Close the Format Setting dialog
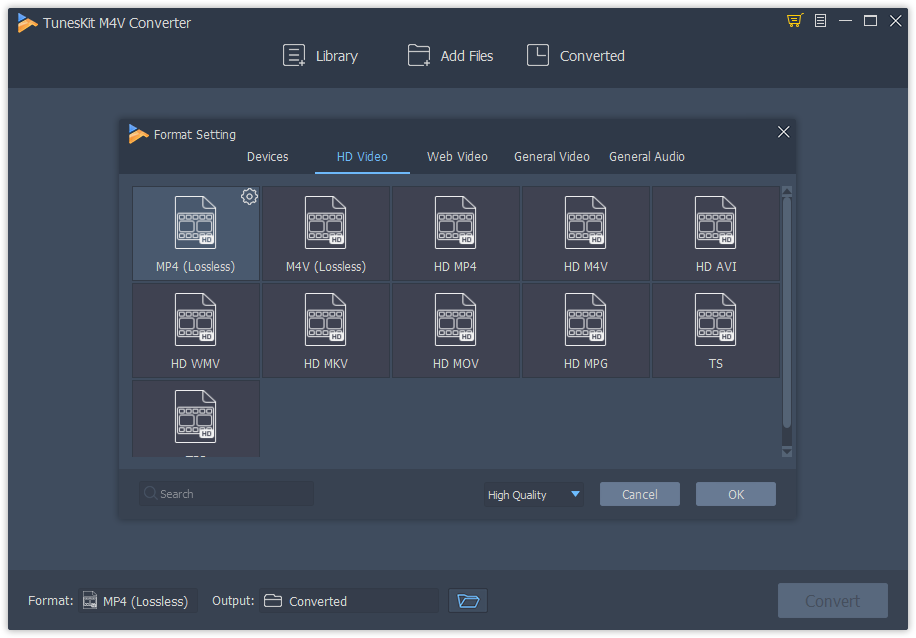This screenshot has width=916, height=638. point(783,132)
